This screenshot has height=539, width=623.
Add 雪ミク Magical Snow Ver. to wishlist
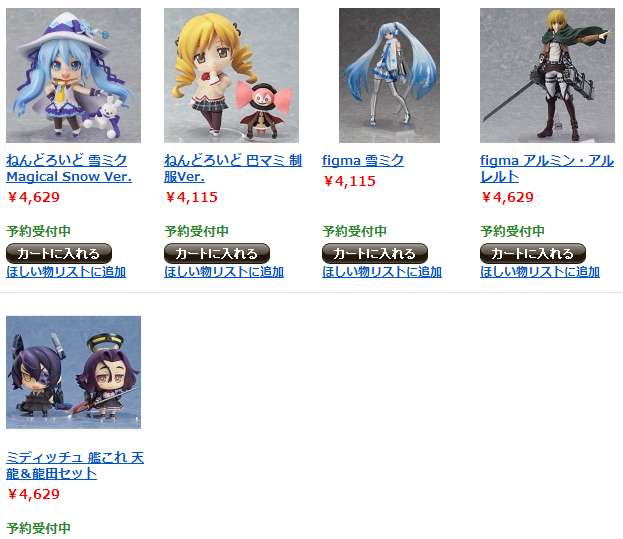coord(66,272)
